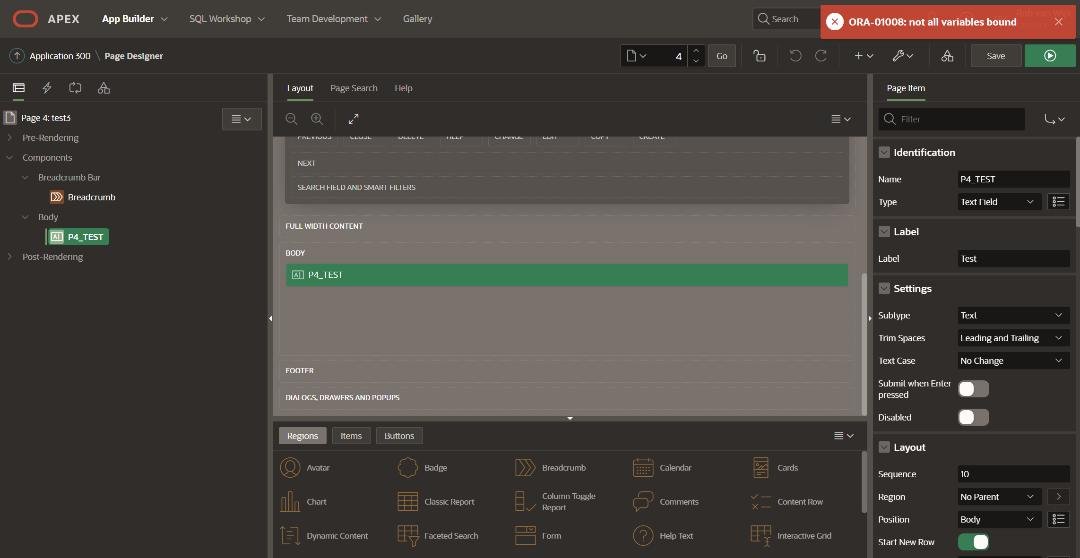Switch to the Help tab
The width and height of the screenshot is (1080, 558).
click(x=403, y=88)
